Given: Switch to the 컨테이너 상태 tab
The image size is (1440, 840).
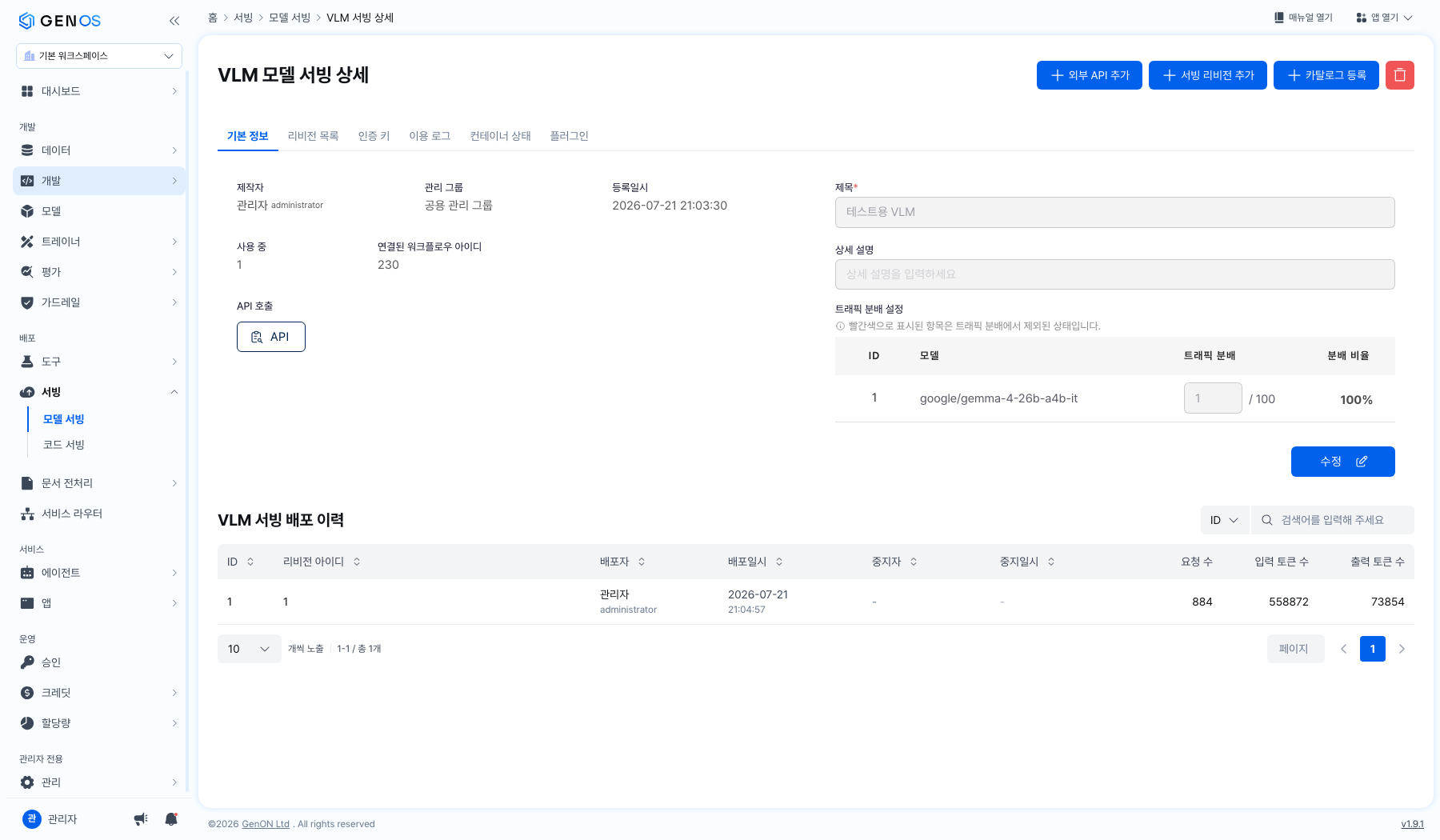Looking at the screenshot, I should (500, 136).
